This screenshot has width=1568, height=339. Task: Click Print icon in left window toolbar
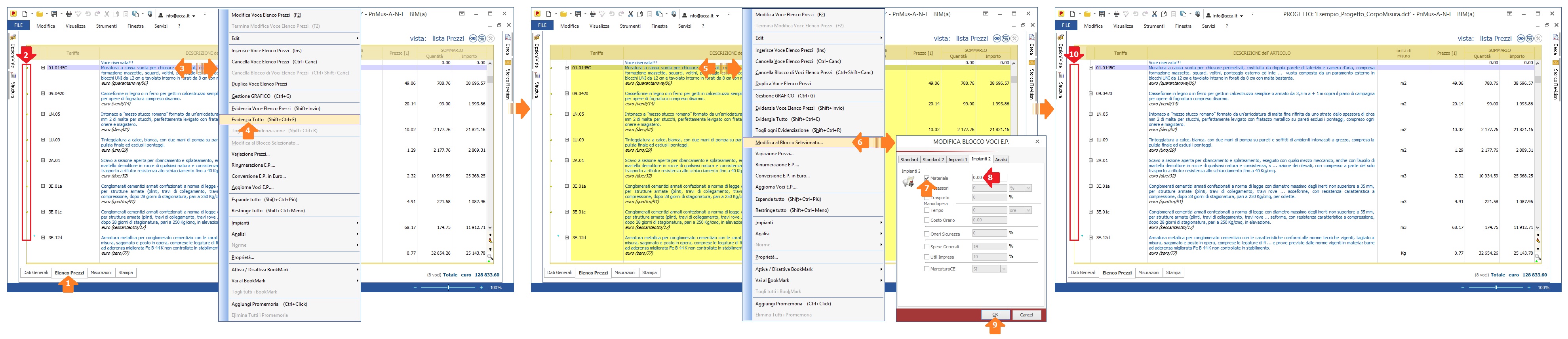click(69, 14)
